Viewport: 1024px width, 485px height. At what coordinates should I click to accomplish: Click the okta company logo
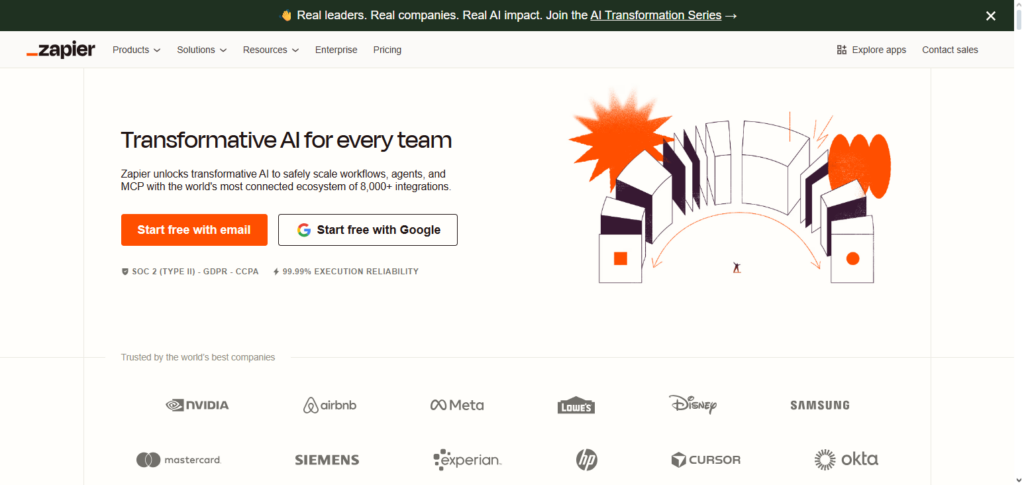coord(846,460)
